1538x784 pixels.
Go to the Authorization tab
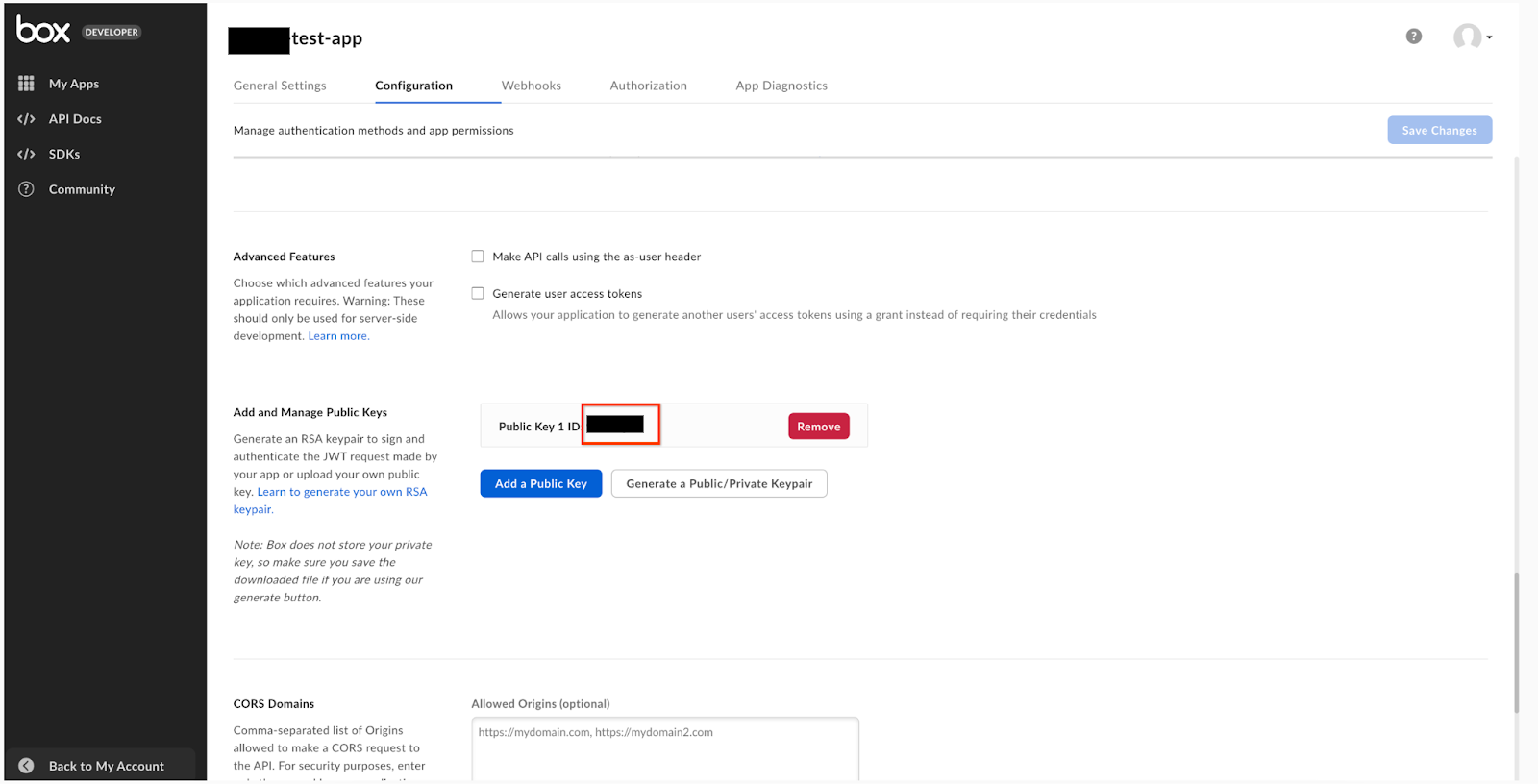click(648, 86)
